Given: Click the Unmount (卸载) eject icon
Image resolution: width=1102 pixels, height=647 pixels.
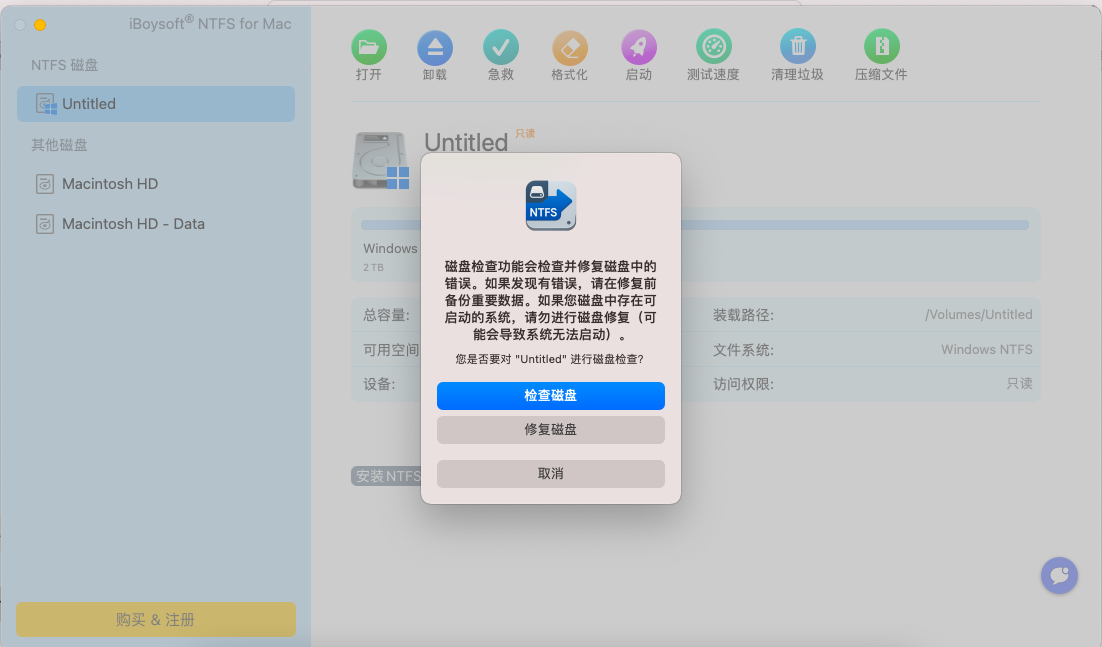Looking at the screenshot, I should click(435, 47).
